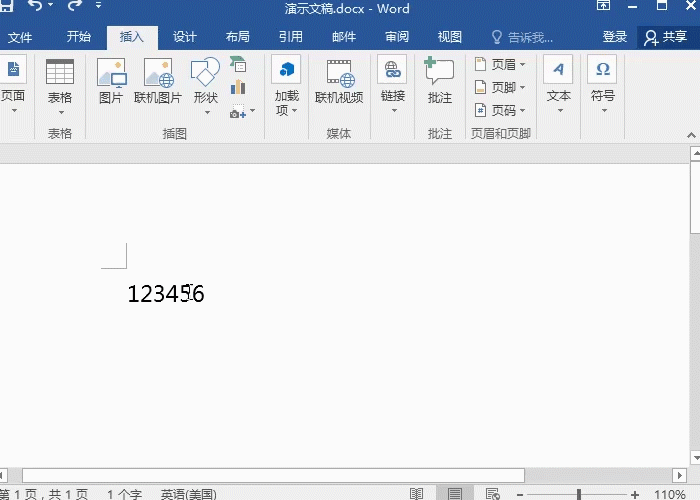Click the document text 123456
Screen dimensions: 700x500
pyautogui.click(x=166, y=294)
